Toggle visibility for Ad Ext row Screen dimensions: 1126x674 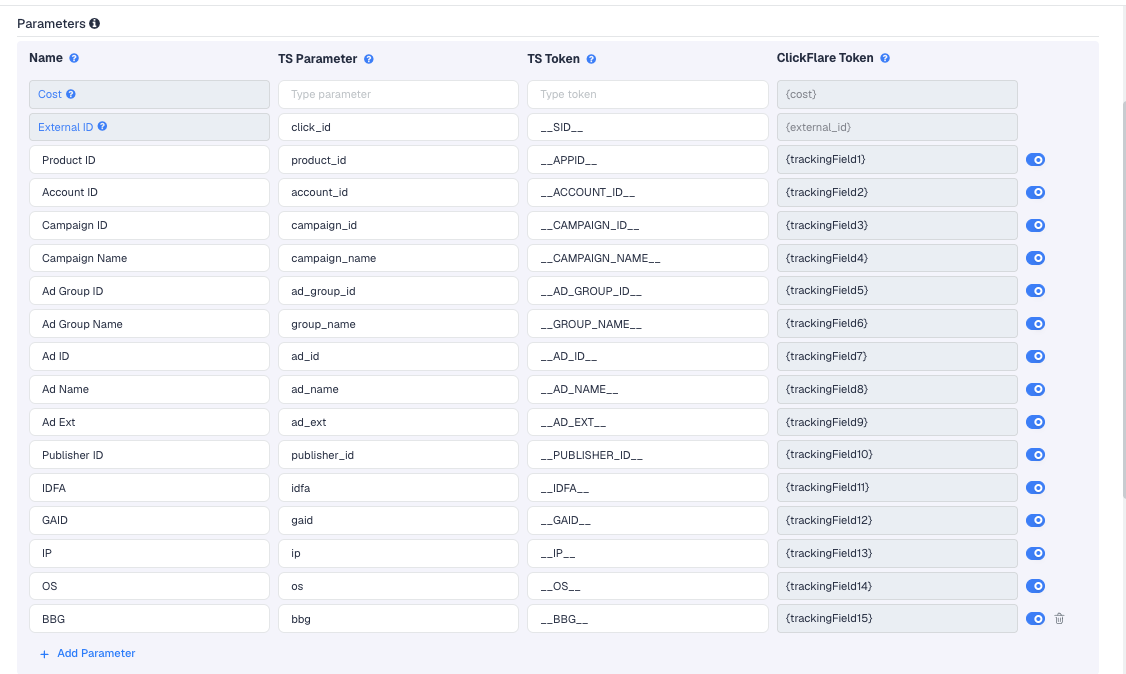point(1035,422)
